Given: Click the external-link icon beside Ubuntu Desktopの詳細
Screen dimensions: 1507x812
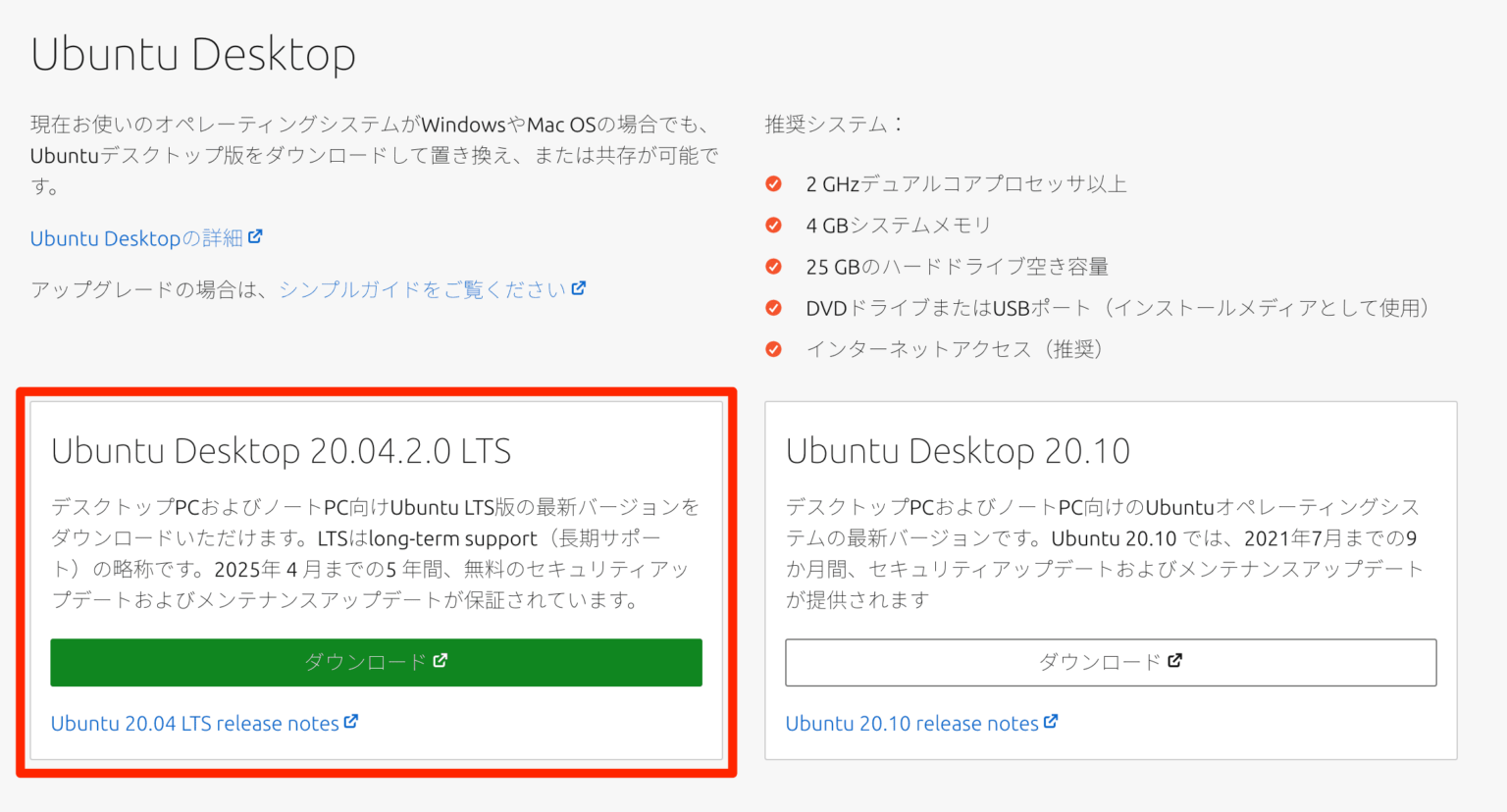Looking at the screenshot, I should (x=256, y=236).
